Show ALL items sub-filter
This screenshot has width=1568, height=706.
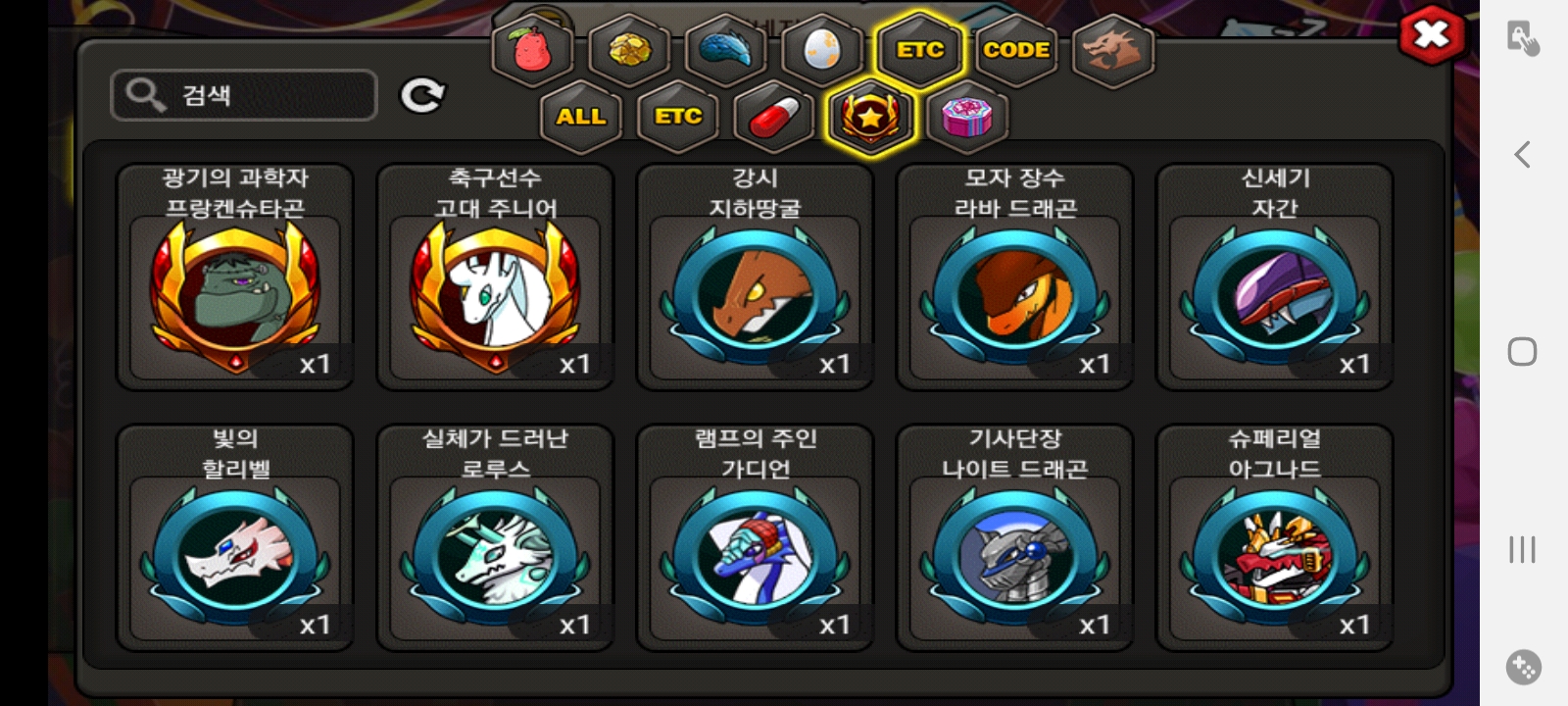(580, 116)
